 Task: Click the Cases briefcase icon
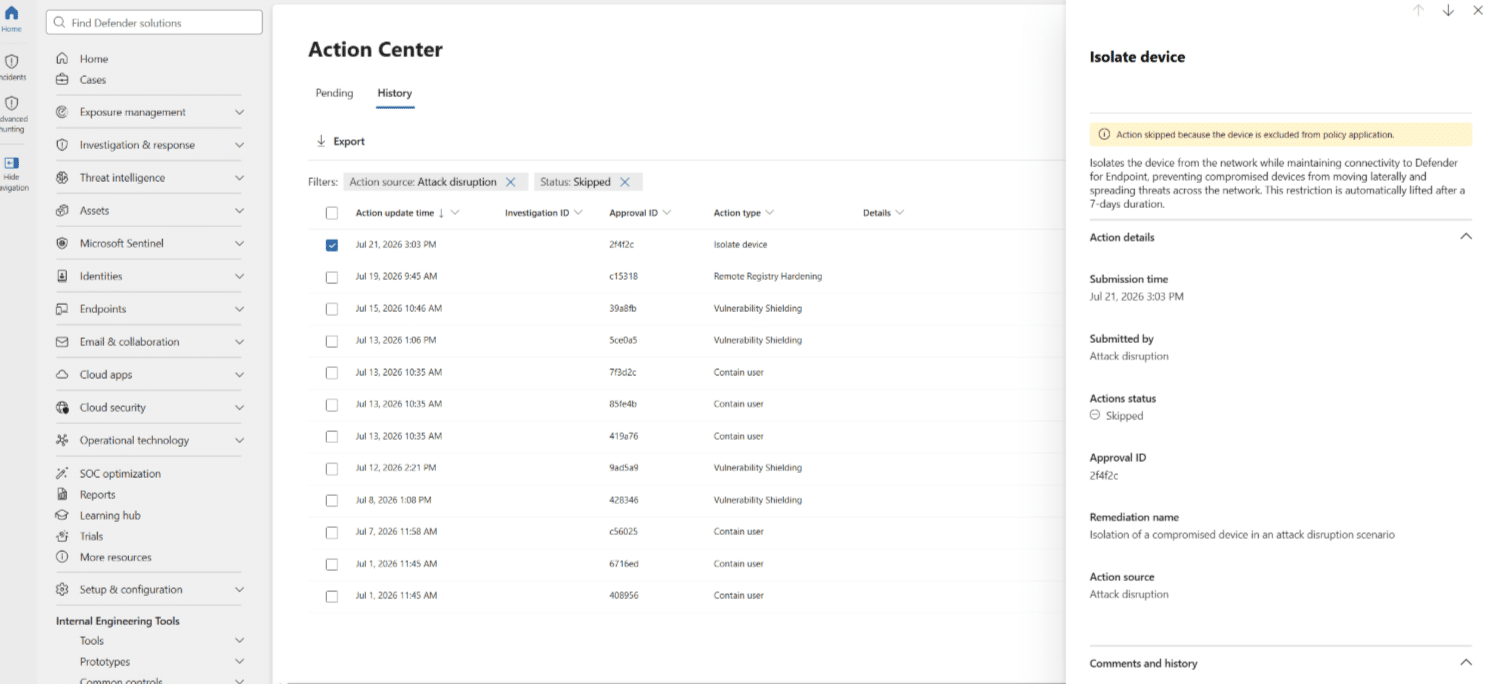pos(62,80)
